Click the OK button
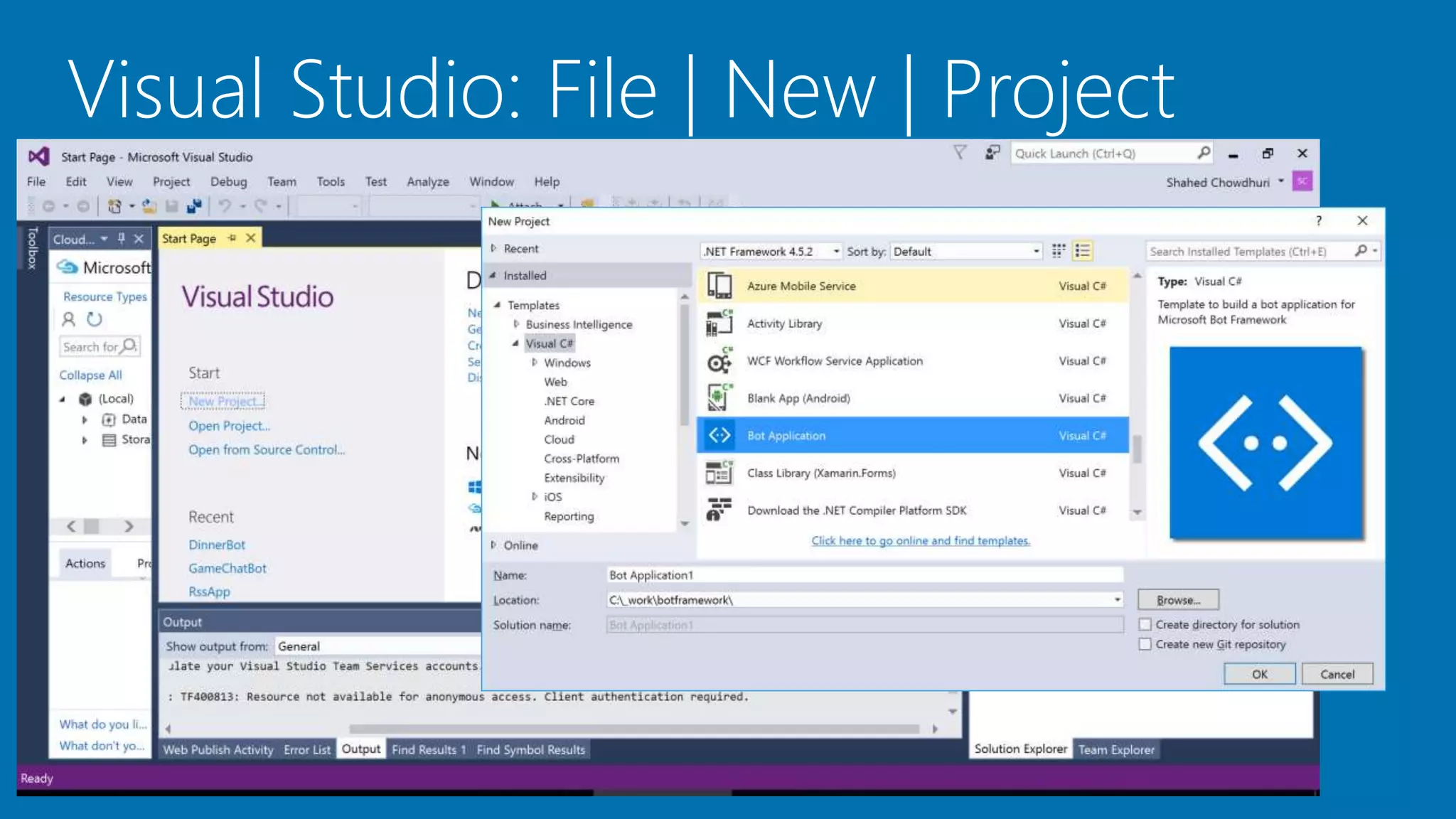 [x=1260, y=674]
